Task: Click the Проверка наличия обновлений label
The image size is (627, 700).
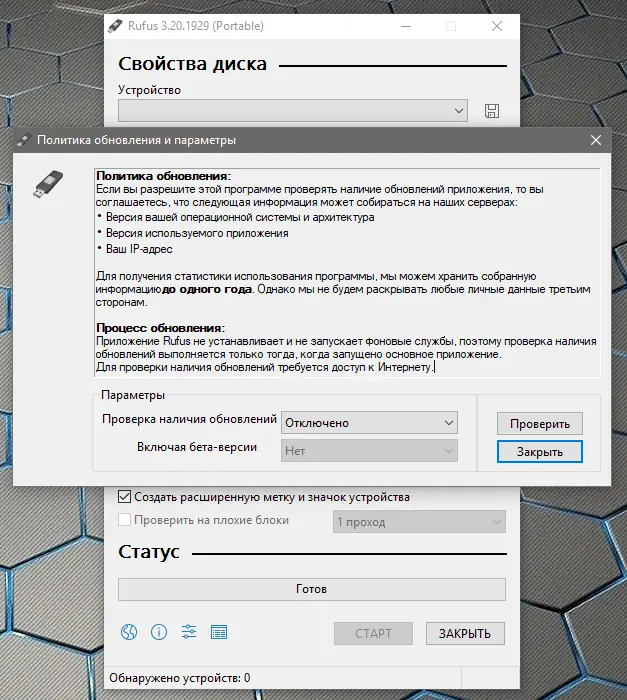Action: [189, 419]
